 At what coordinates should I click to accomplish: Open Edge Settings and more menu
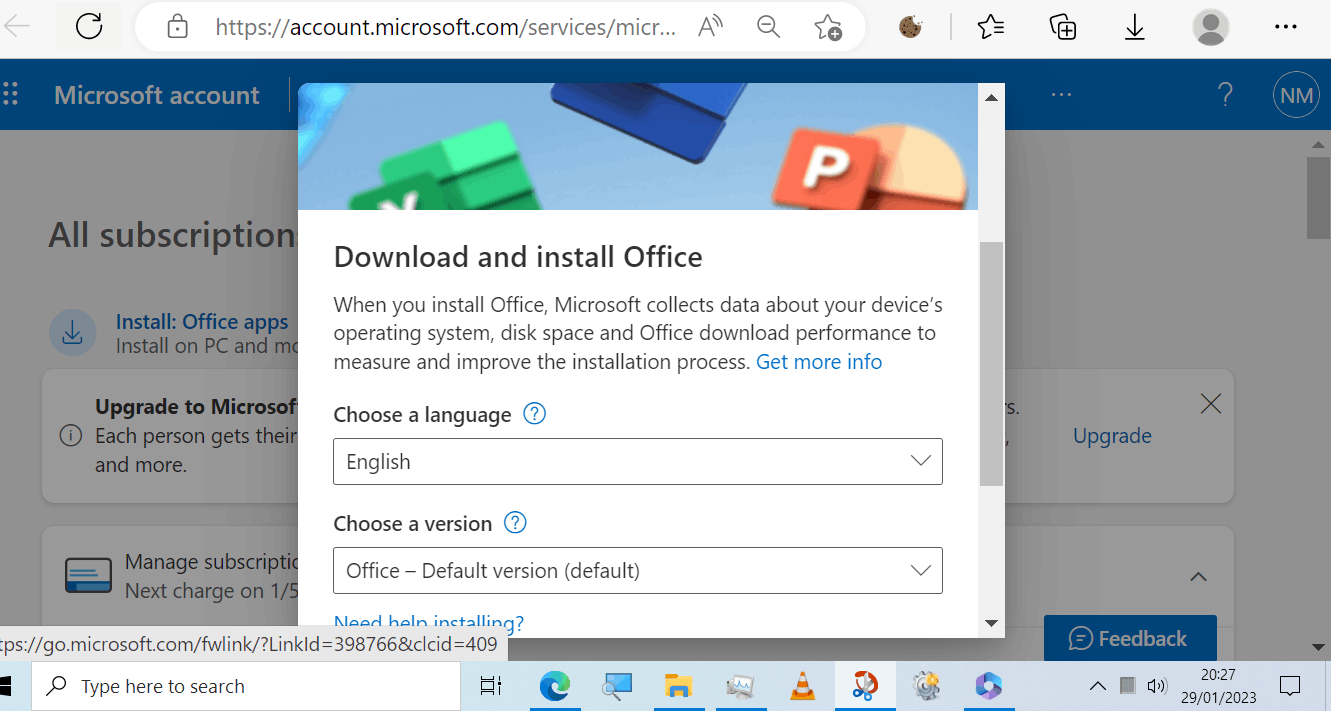click(1286, 27)
